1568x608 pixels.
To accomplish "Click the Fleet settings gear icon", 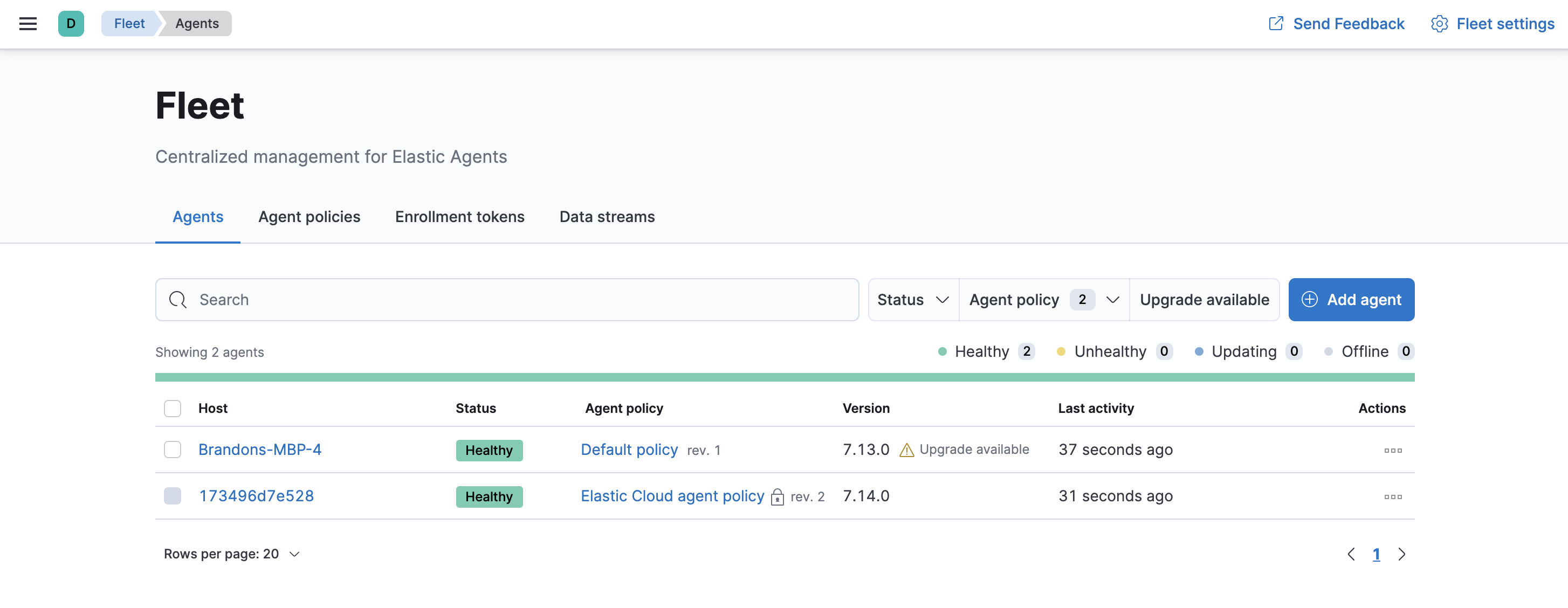I will coord(1439,24).
